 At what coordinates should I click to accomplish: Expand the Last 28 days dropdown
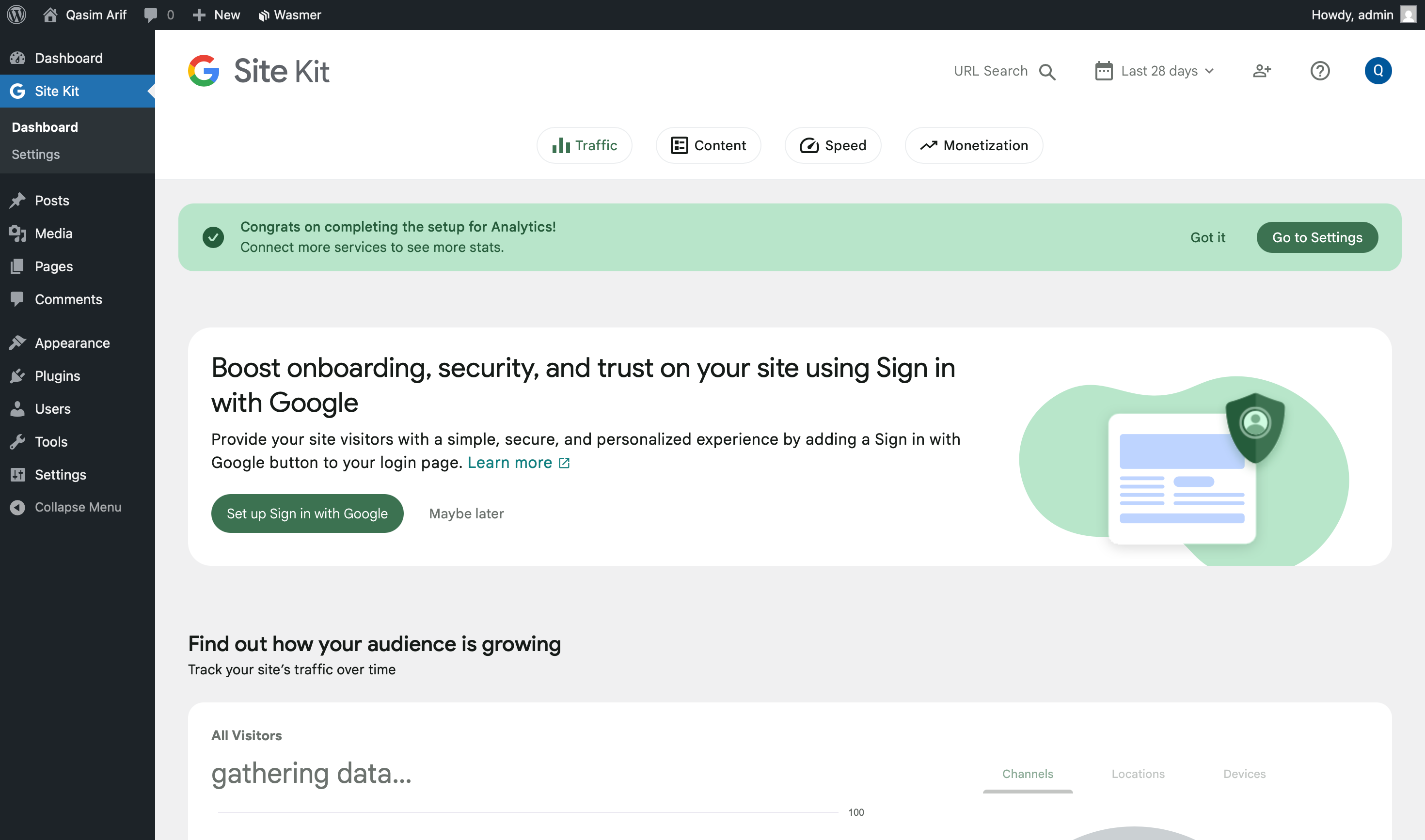pos(1156,71)
